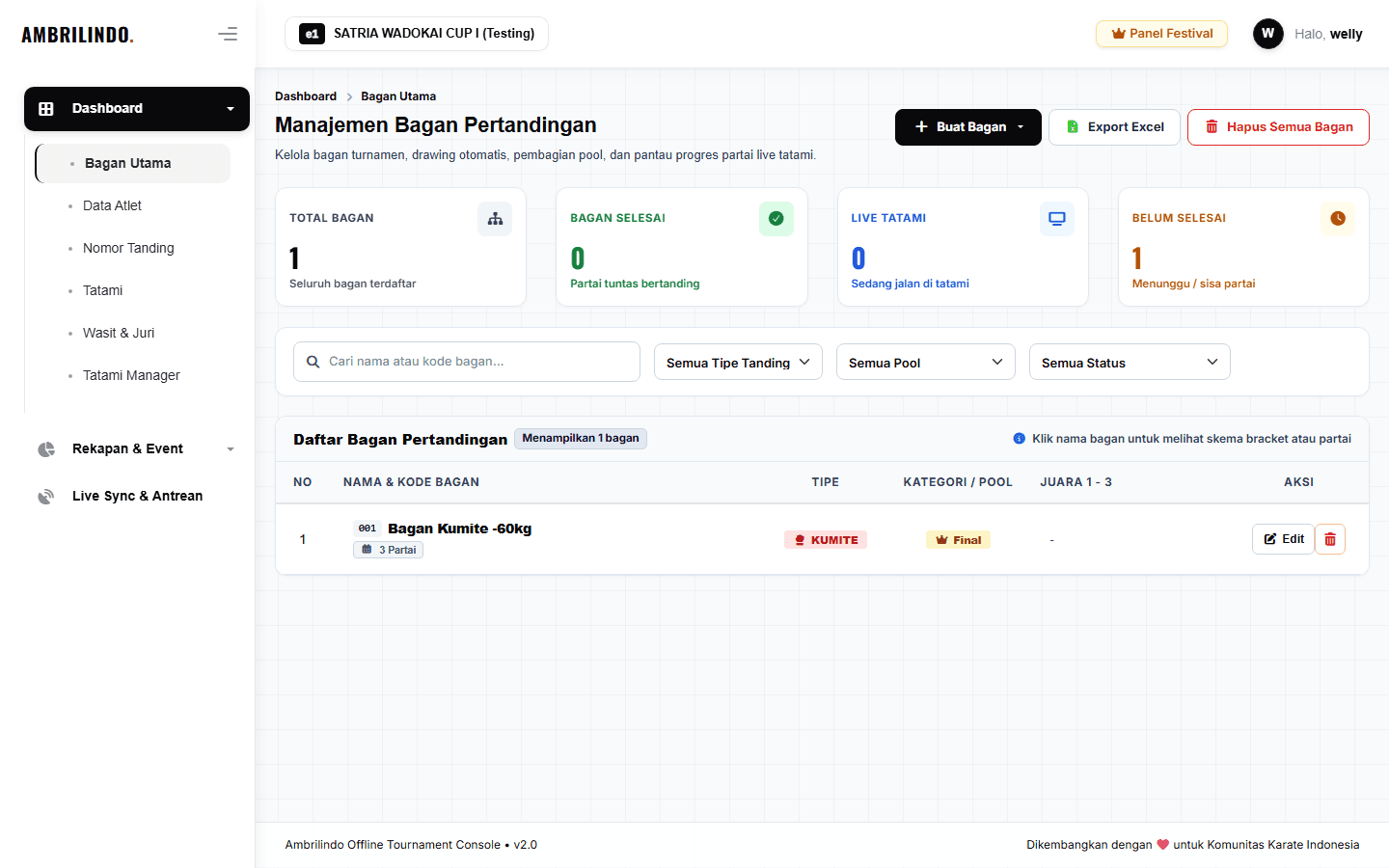
Task: Click the e1 event badge icon
Action: click(x=312, y=34)
